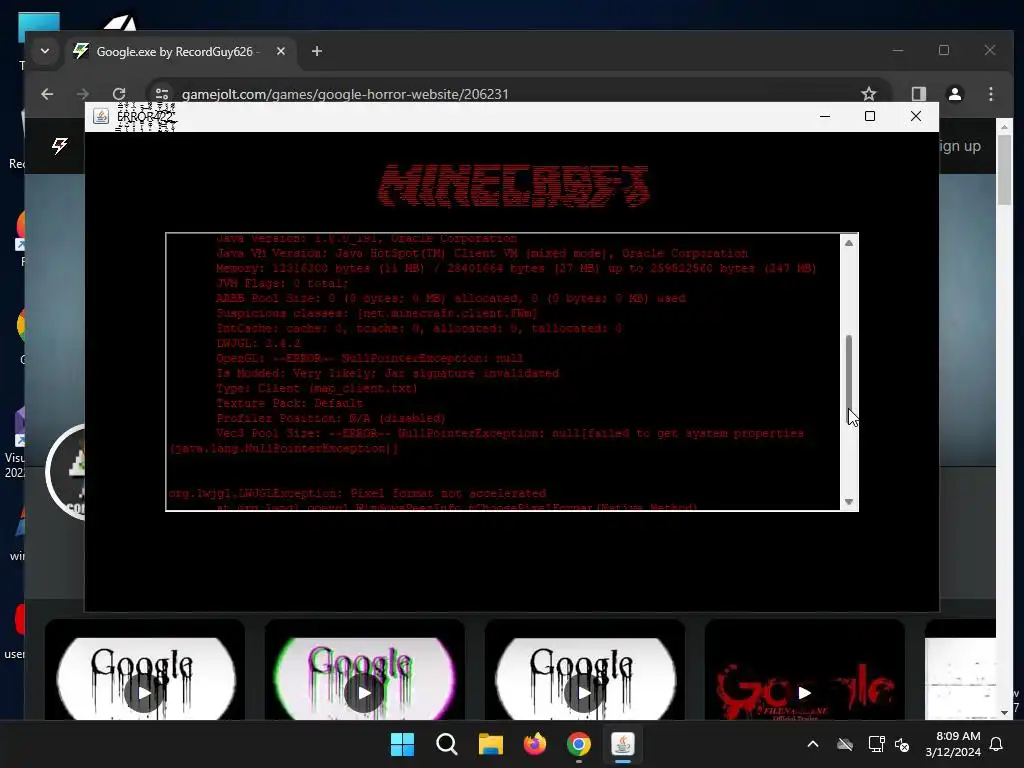The height and width of the screenshot is (768, 1024).
Task: Click the browser page scrollbar thumb
Action: coord(1004,170)
